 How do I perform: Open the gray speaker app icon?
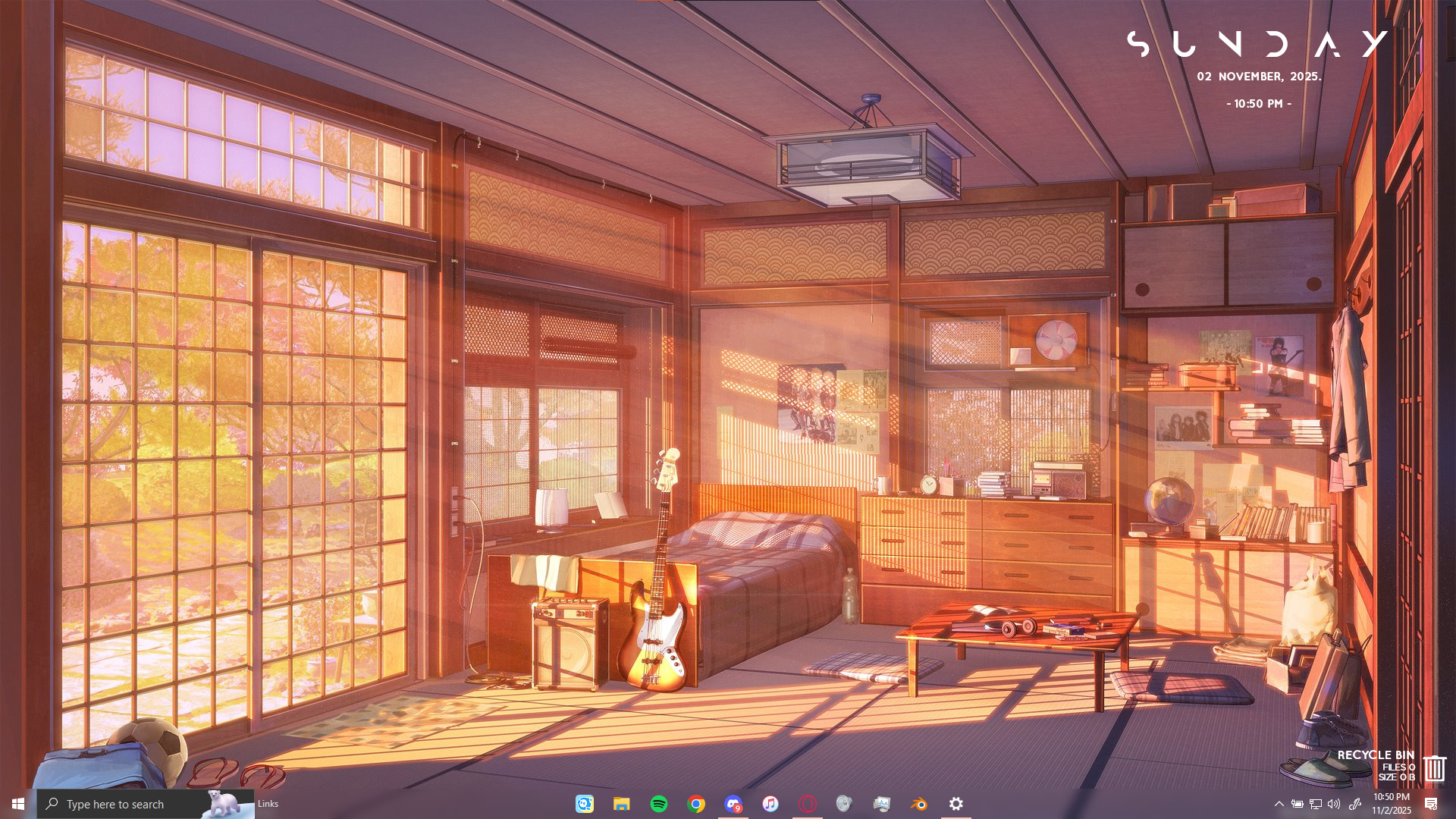(x=844, y=804)
